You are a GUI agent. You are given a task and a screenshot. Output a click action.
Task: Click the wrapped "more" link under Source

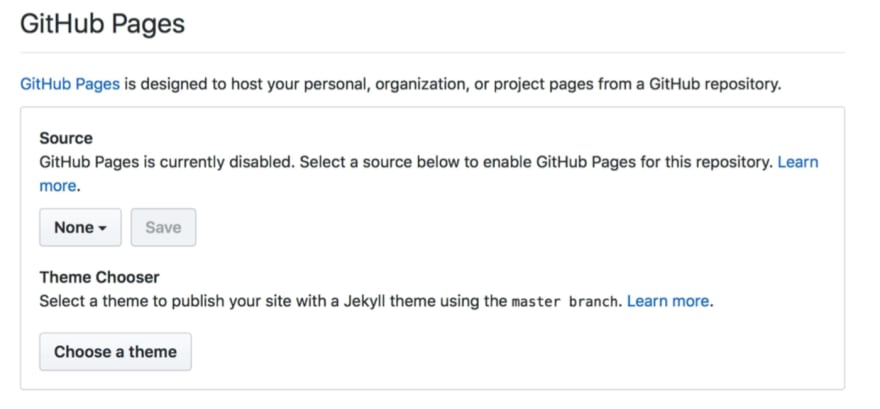tap(57, 186)
